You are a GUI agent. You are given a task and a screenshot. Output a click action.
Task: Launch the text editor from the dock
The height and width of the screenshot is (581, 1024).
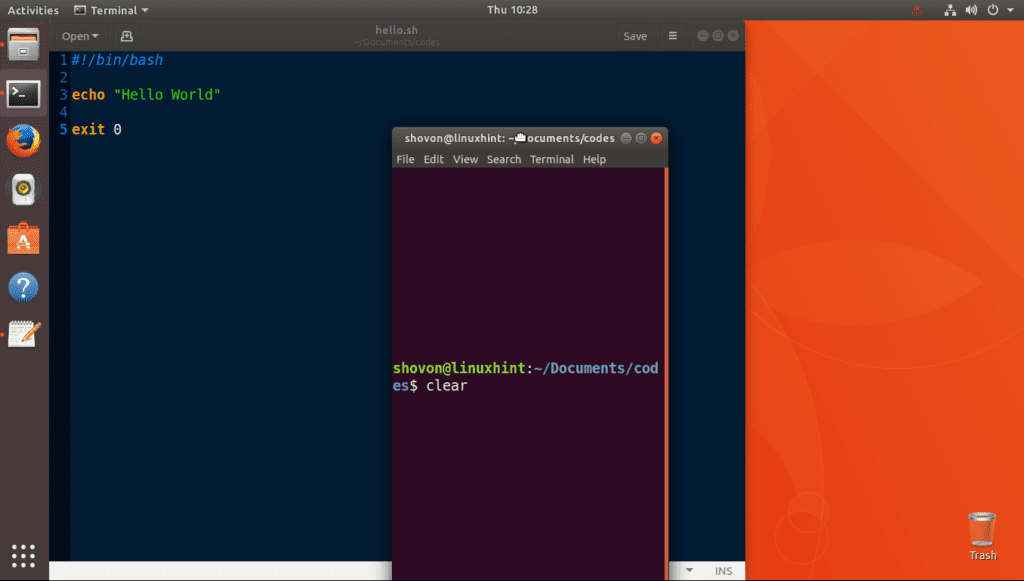[x=23, y=334]
